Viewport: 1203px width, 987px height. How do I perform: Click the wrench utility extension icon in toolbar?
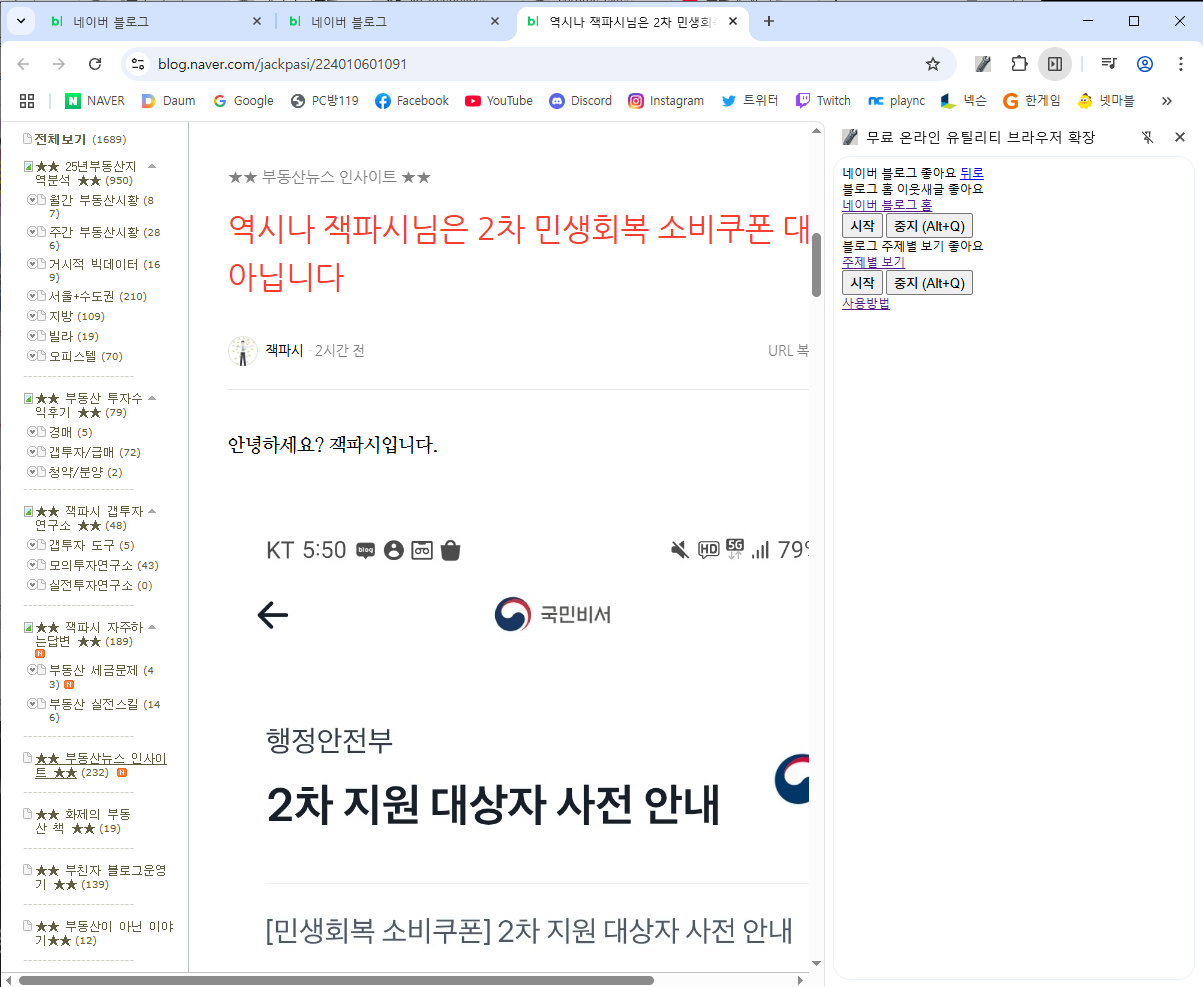tap(983, 64)
